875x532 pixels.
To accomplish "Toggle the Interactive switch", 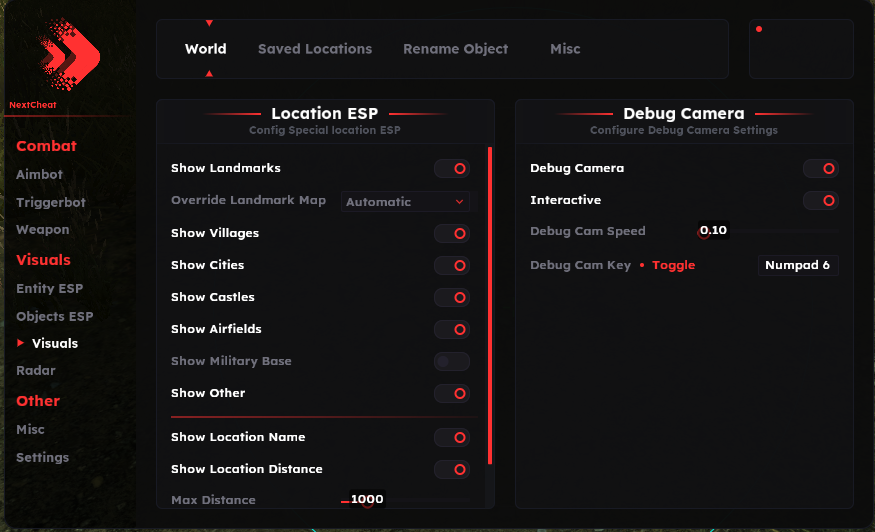I will 821,201.
